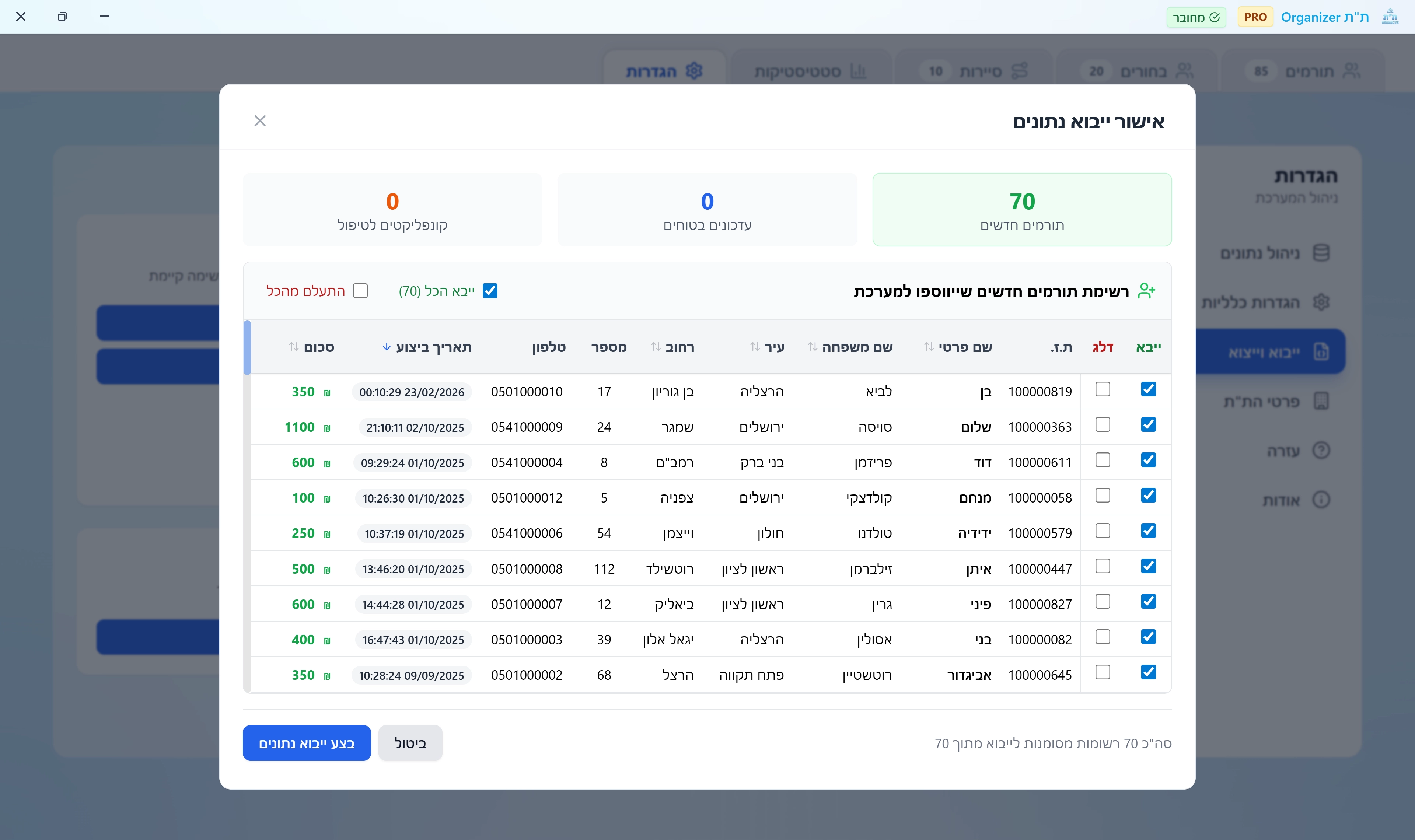Click the connected status badge מחובר
The image size is (1415, 840).
(x=1196, y=17)
